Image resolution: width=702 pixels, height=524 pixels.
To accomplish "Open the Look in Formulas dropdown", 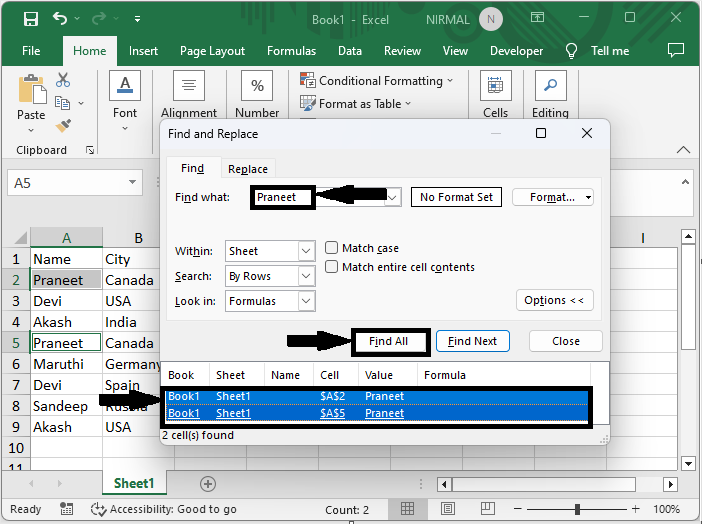I will 270,301.
